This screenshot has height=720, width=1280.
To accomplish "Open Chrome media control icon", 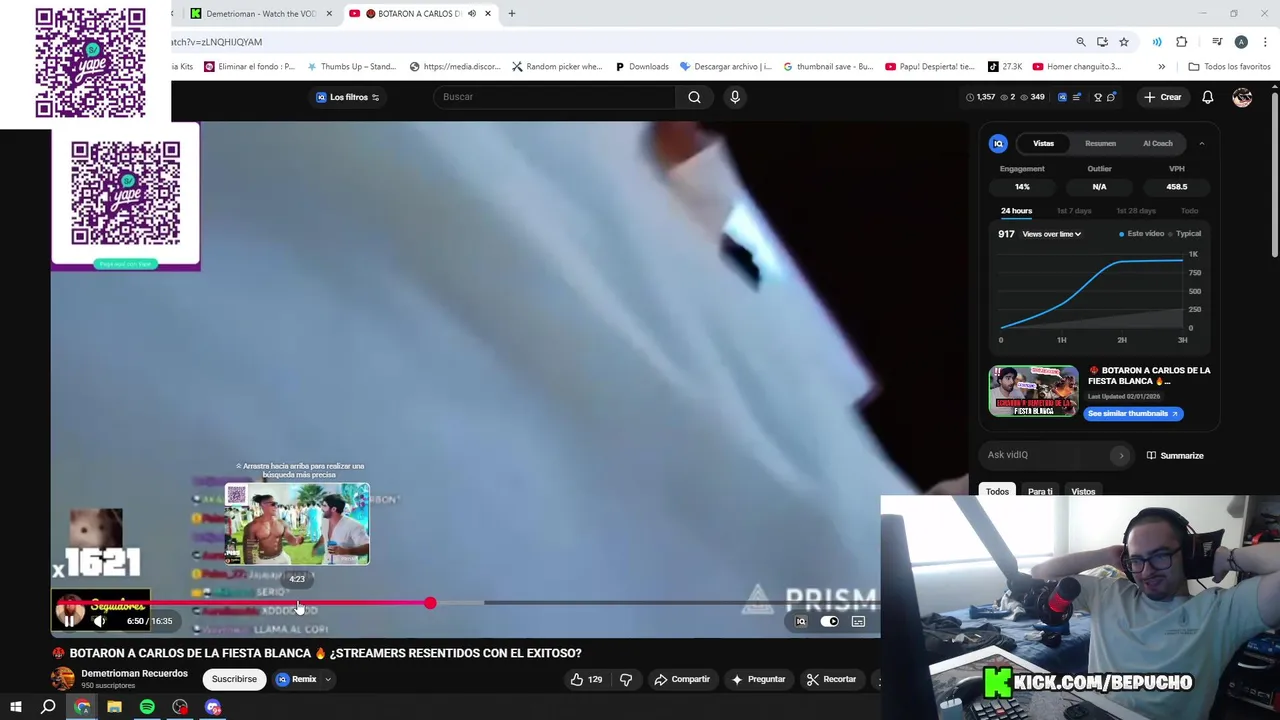I will click(1217, 42).
